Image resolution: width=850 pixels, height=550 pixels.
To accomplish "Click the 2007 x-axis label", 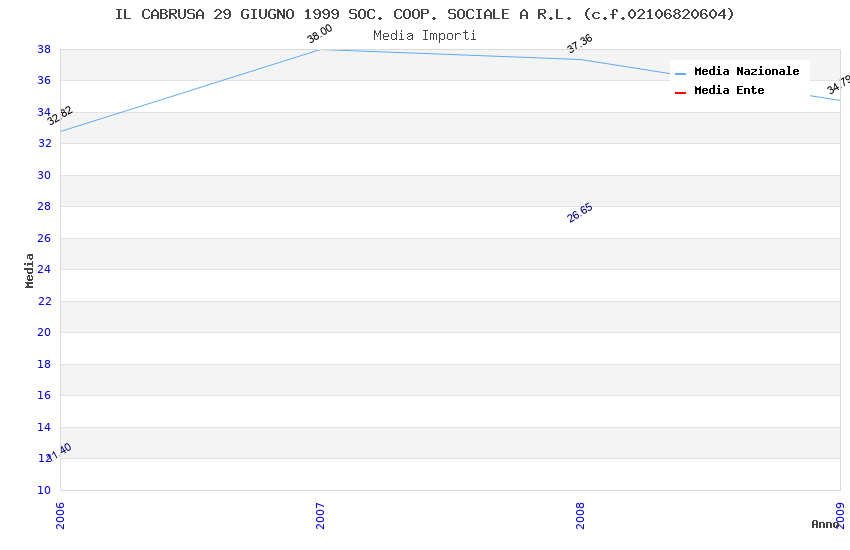I will click(x=320, y=515).
